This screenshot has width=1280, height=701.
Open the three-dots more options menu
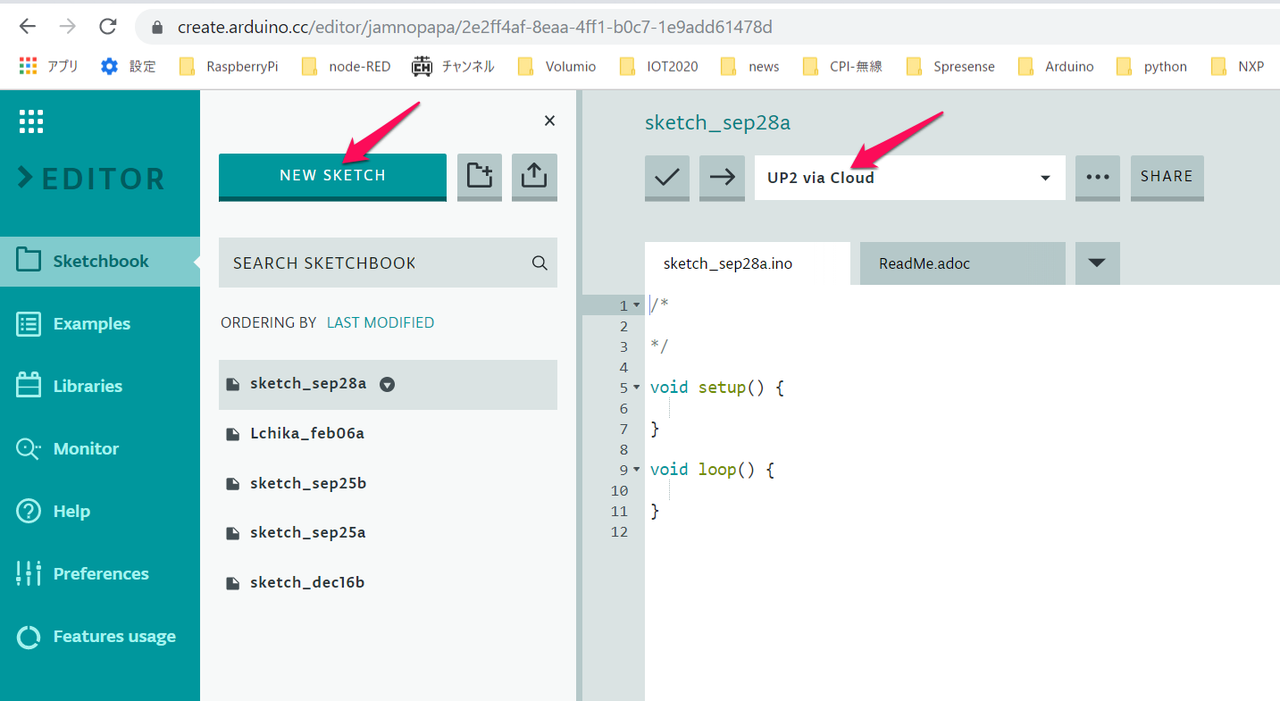1097,177
